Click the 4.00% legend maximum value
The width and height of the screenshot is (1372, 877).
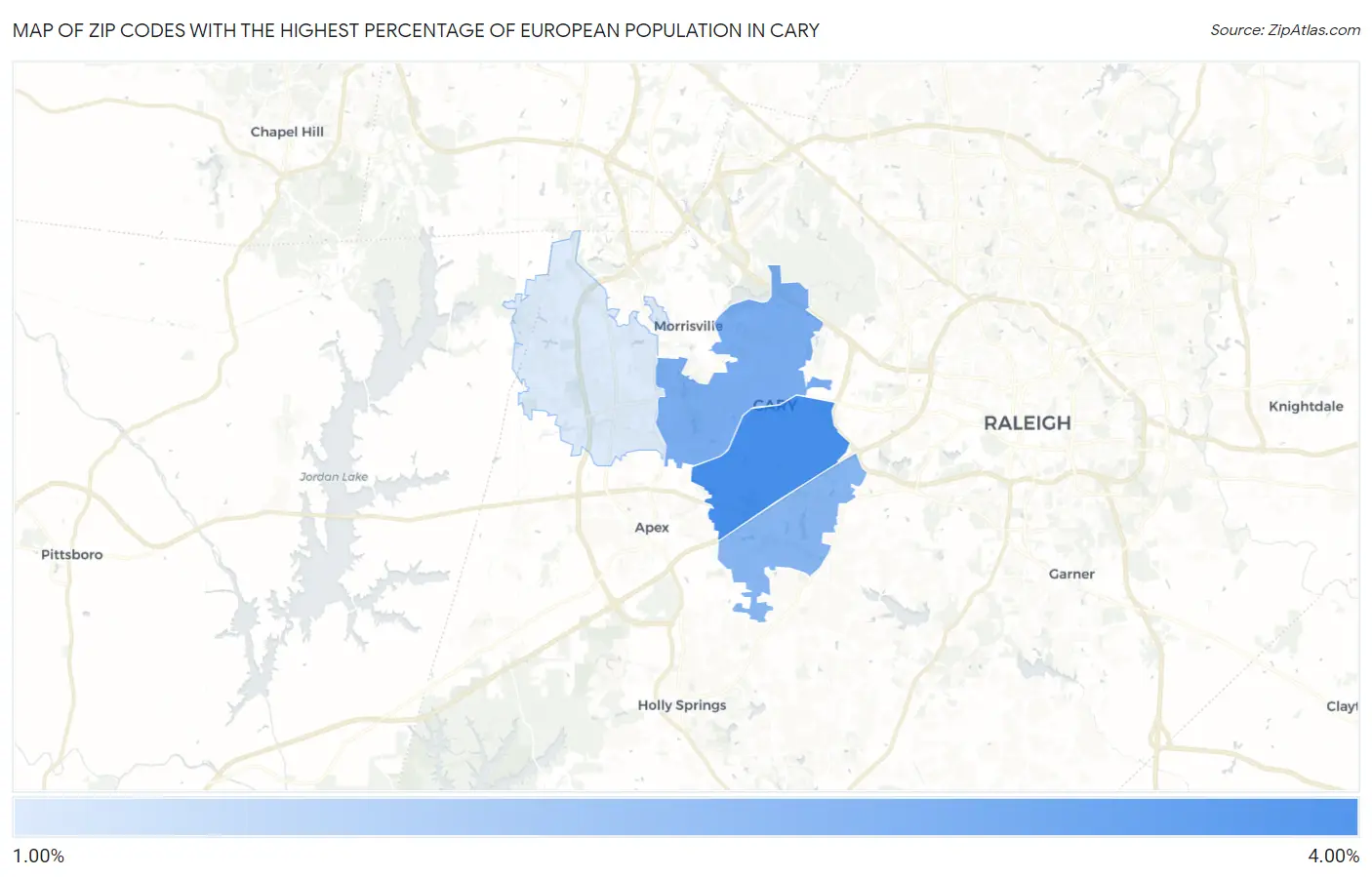(1333, 857)
